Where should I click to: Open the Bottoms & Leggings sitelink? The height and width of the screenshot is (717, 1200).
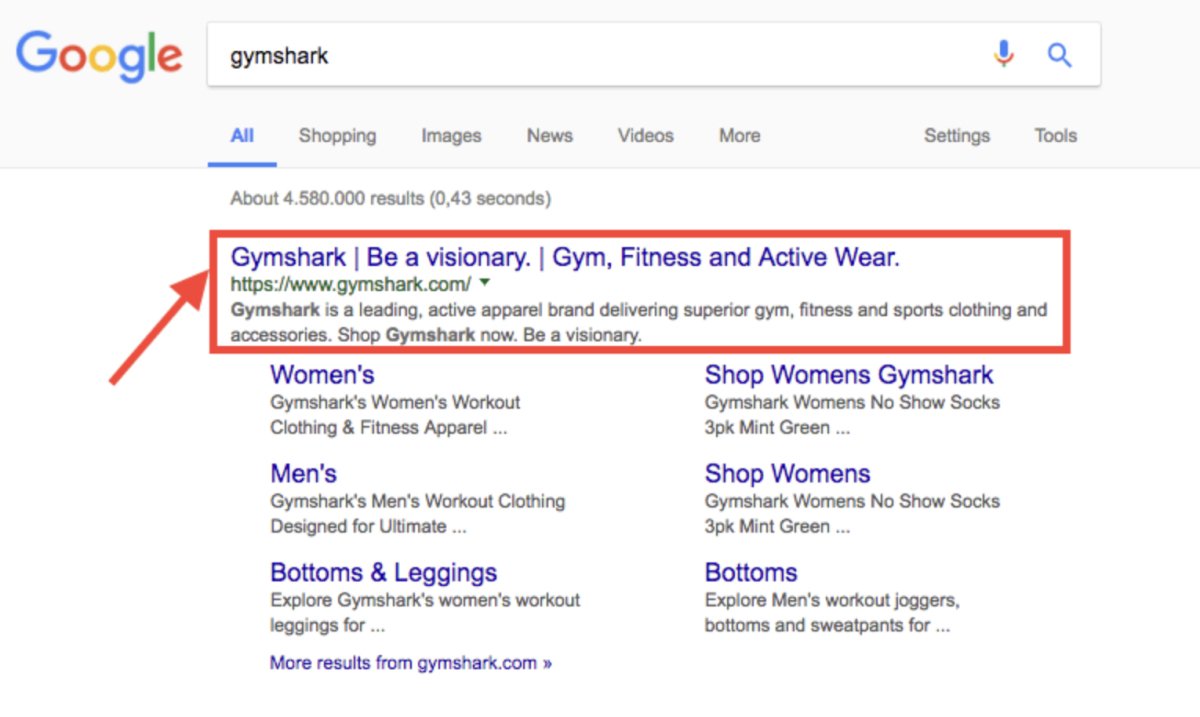(x=383, y=572)
